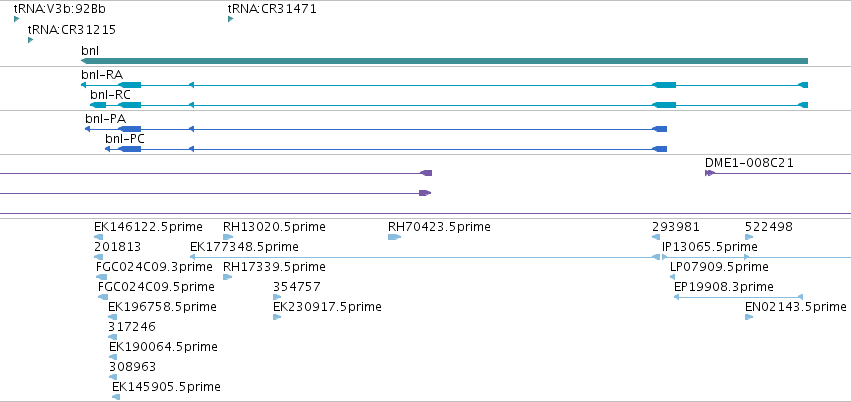Click the 293981 feature arrow
The height and width of the screenshot is (402, 851).
656,237
